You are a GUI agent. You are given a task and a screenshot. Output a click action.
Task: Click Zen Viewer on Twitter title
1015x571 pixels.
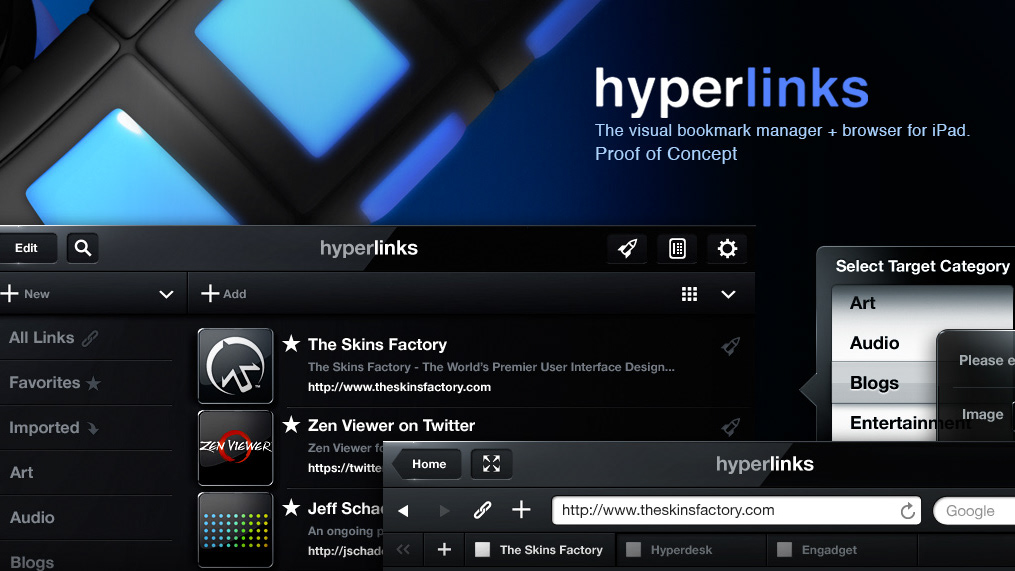391,425
